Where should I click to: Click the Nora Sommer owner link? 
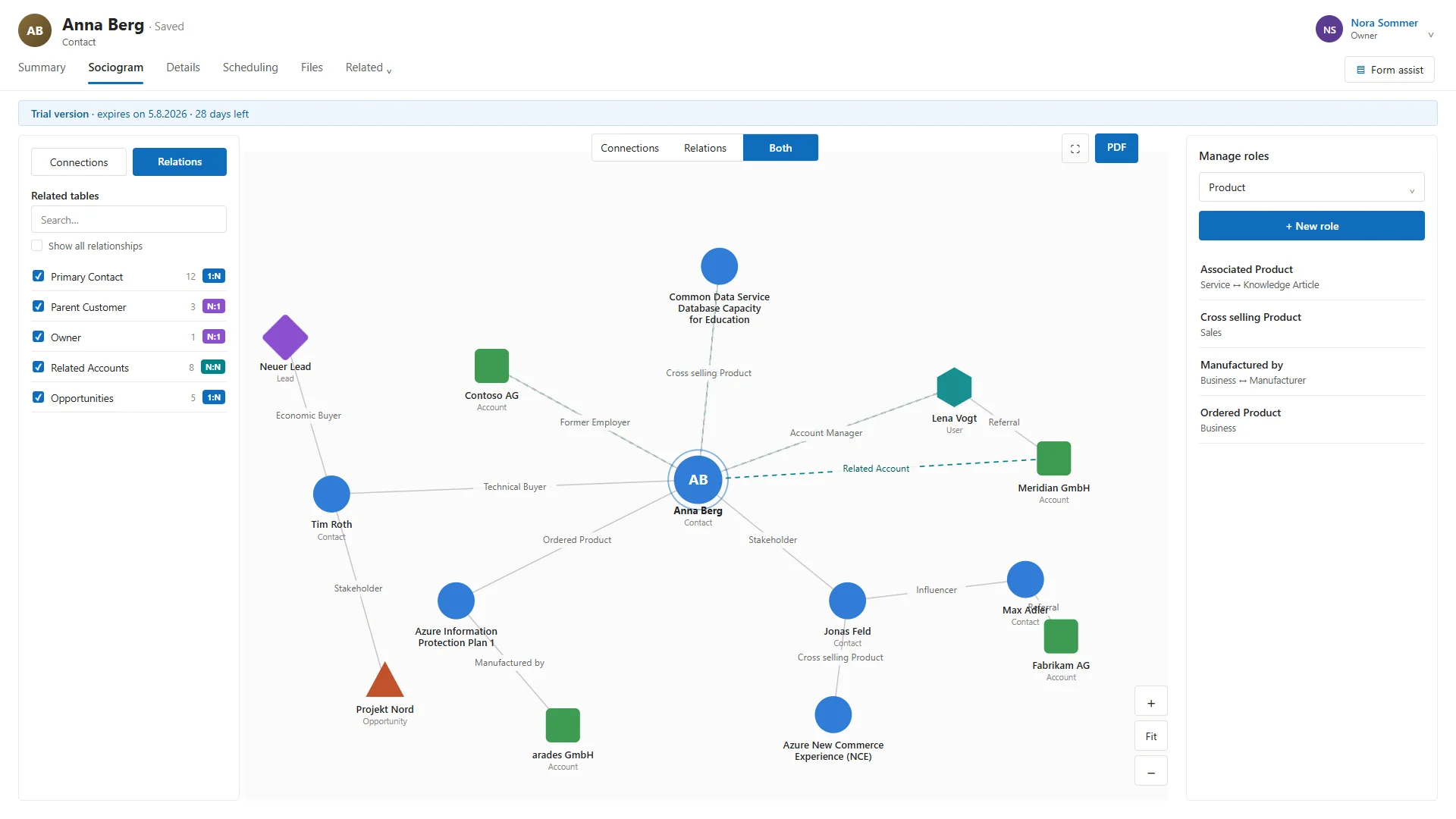[x=1384, y=23]
